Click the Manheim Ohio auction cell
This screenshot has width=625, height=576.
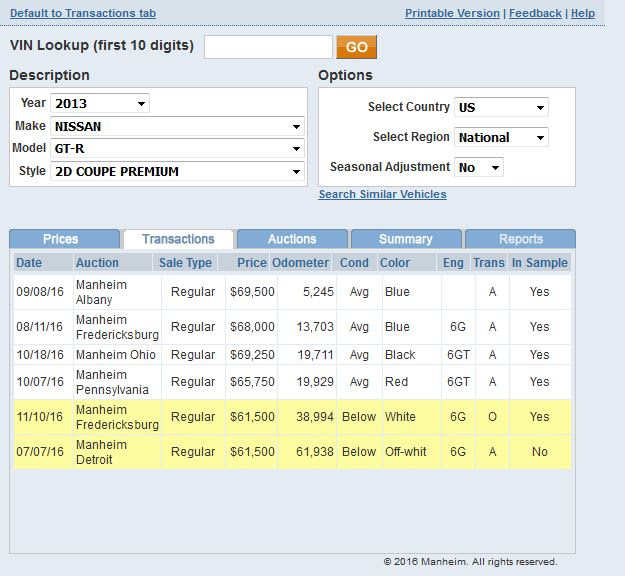[116, 355]
